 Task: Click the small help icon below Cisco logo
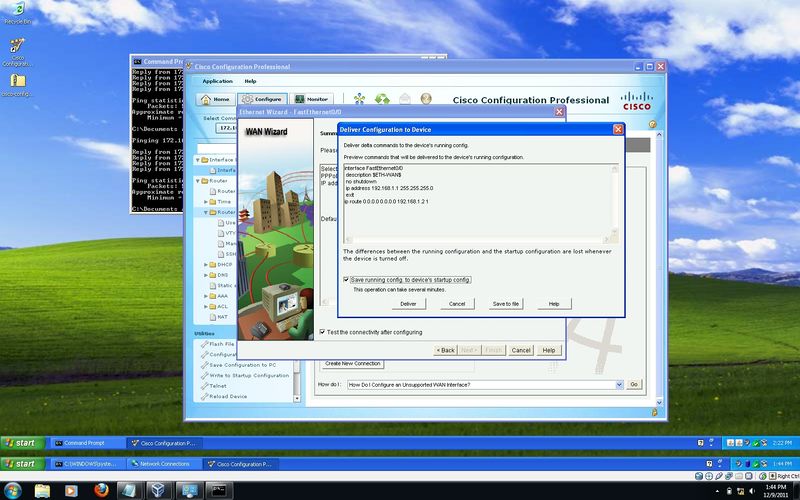[652, 124]
